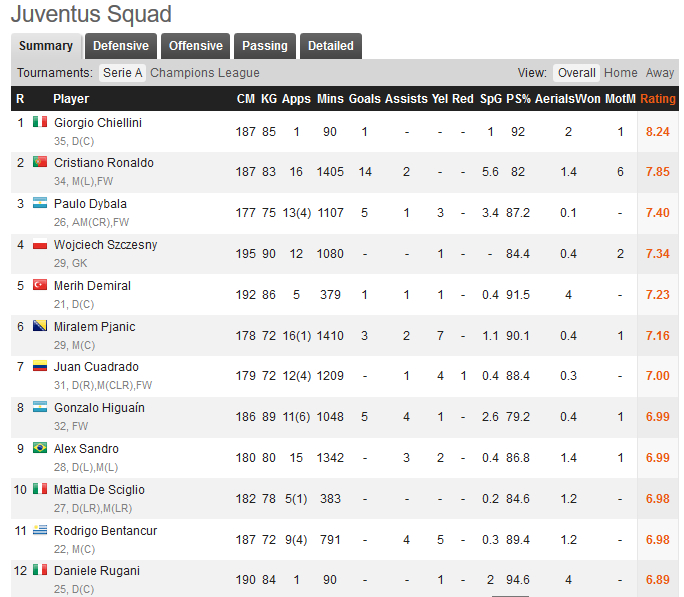Click Argentina flag beside Paulo Dybala
The width and height of the screenshot is (684, 597).
(40, 204)
